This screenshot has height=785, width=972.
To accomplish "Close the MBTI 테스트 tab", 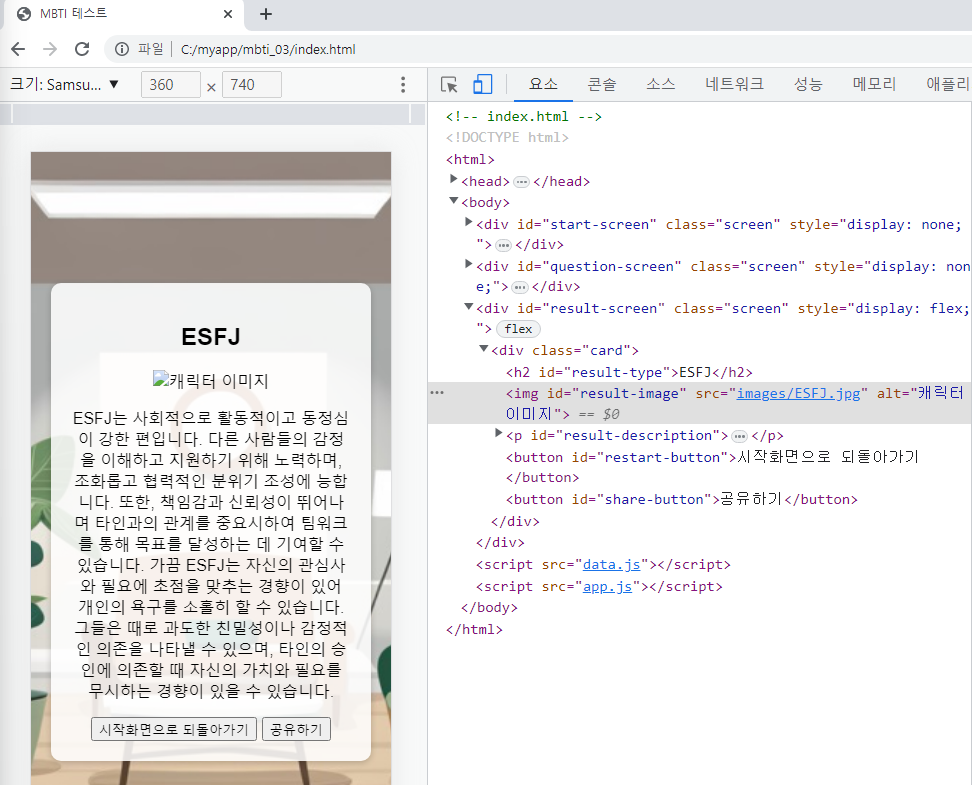I will click(x=228, y=14).
